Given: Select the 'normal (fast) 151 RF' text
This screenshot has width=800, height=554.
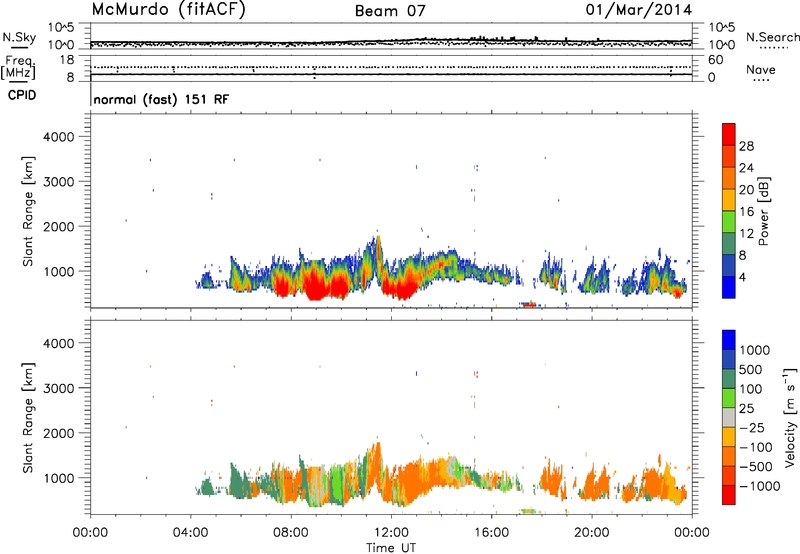Looking at the screenshot, I should click(161, 100).
